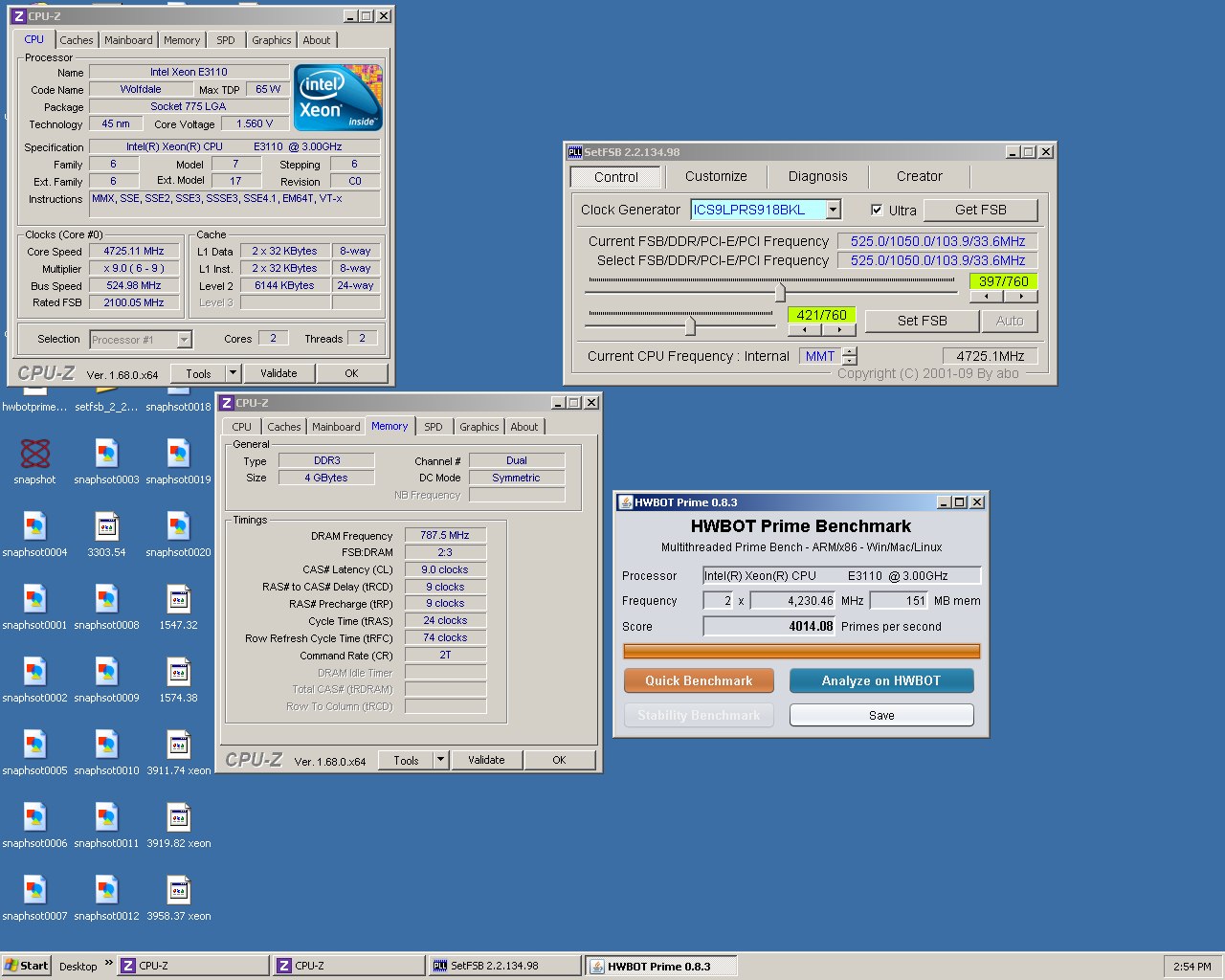Viewport: 1225px width, 980px height.
Task: Click the Tools button in top CPU-Z
Action: 198,373
